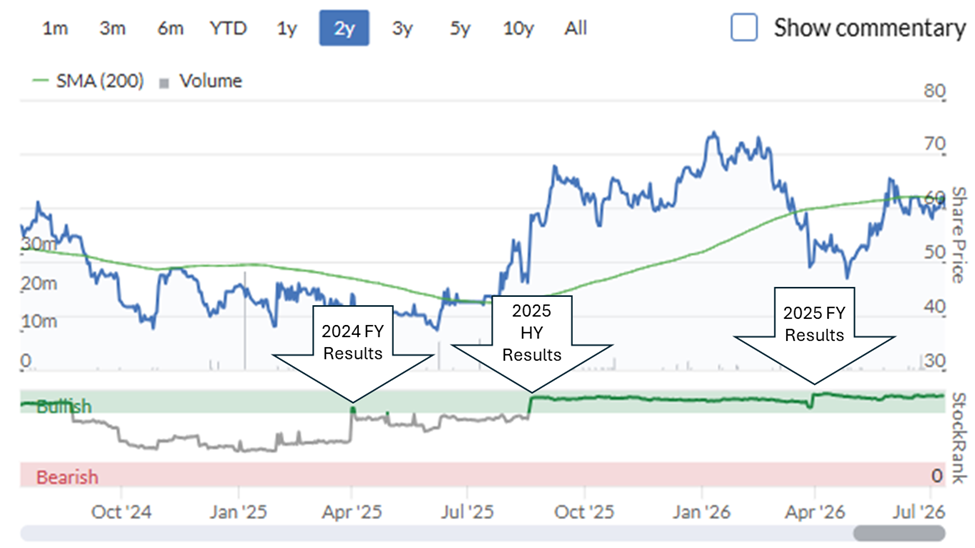Click the Bullish zone label
The width and height of the screenshot is (975, 548).
click(63, 407)
